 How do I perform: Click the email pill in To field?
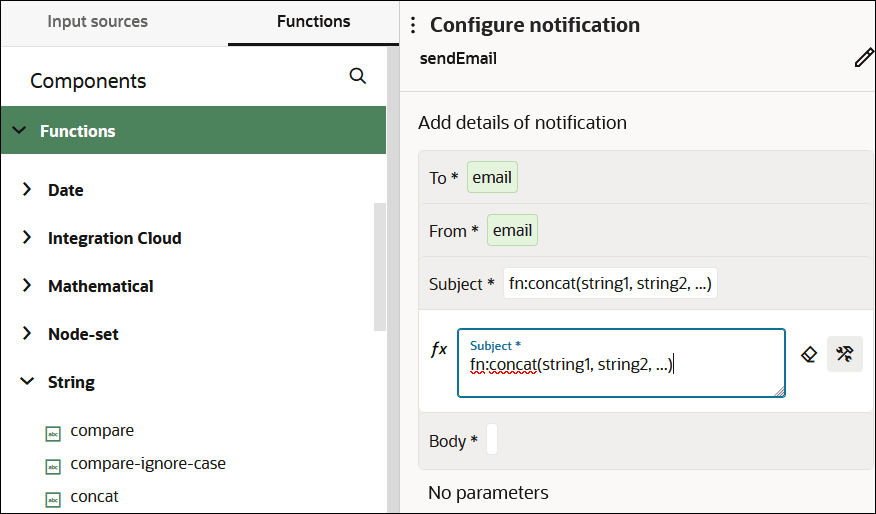[492, 178]
